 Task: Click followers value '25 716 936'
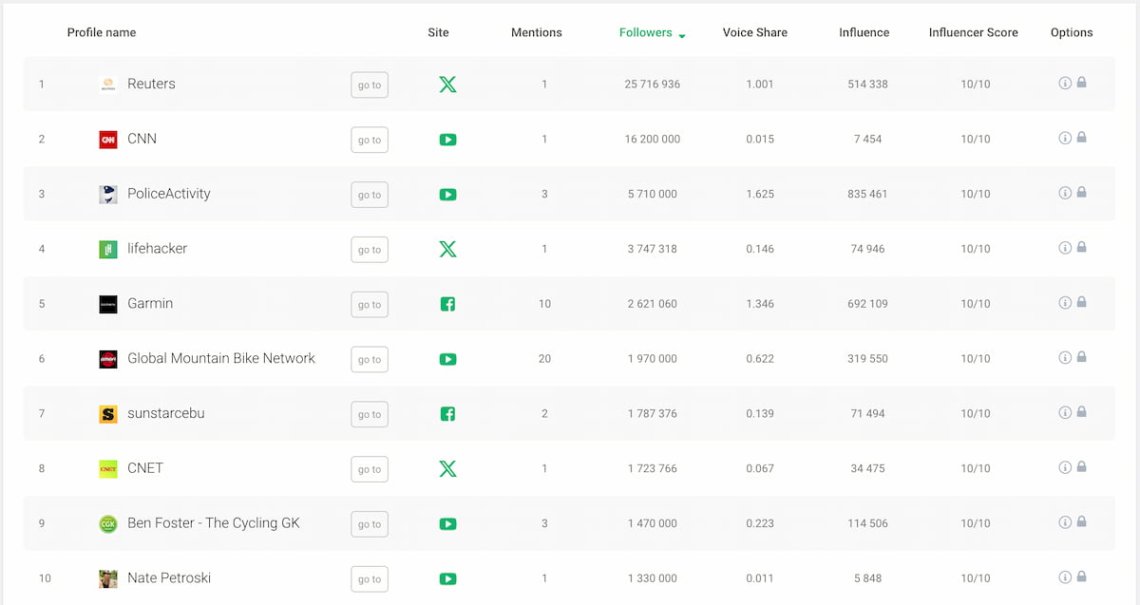coord(652,84)
